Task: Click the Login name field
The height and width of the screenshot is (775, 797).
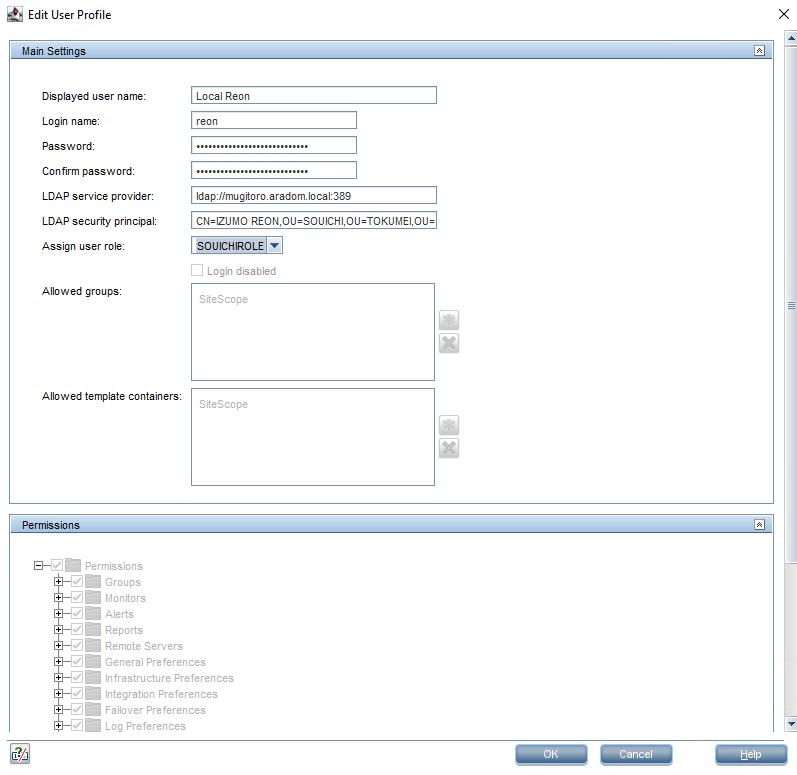Action: [x=274, y=120]
